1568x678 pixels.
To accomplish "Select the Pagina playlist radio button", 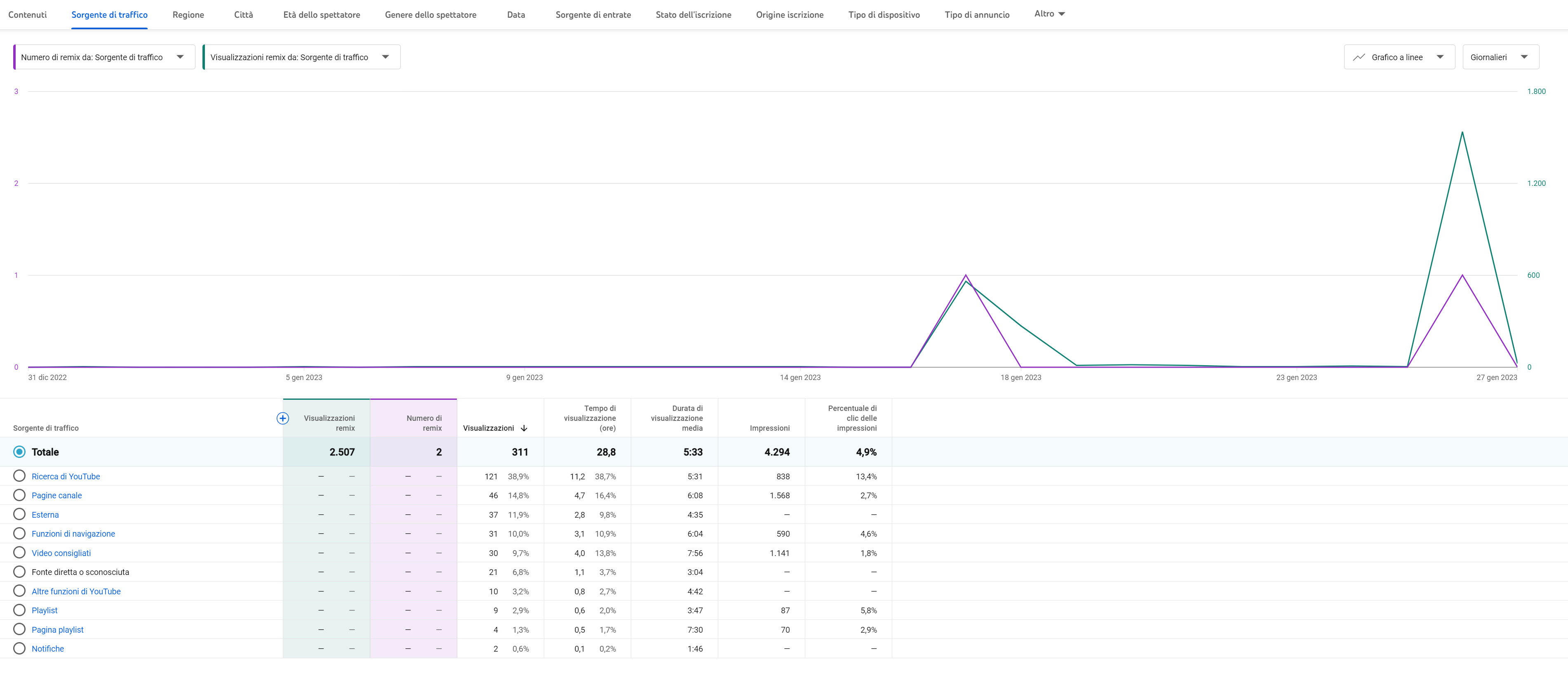I will (19, 629).
